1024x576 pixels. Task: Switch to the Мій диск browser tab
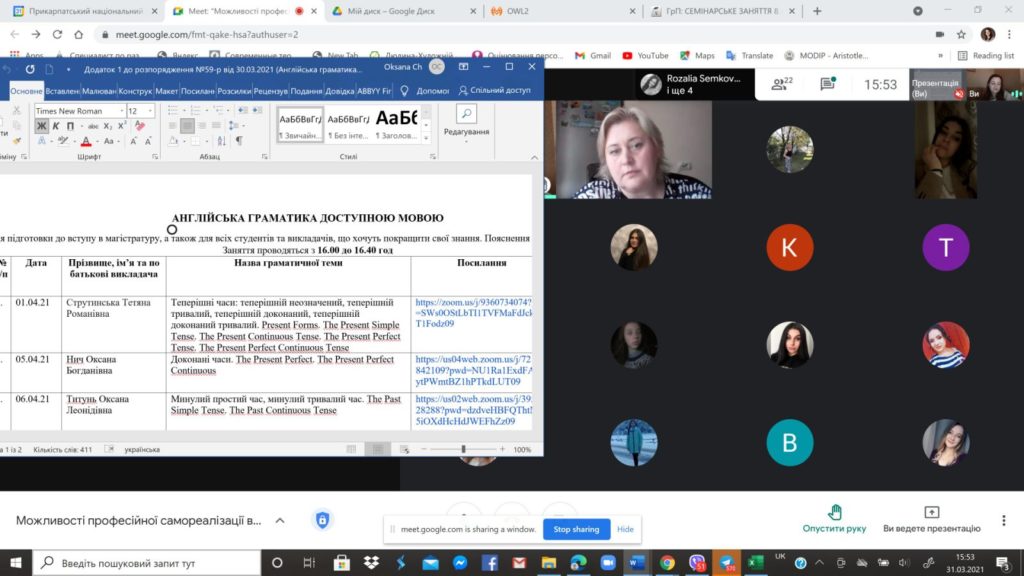[x=398, y=11]
